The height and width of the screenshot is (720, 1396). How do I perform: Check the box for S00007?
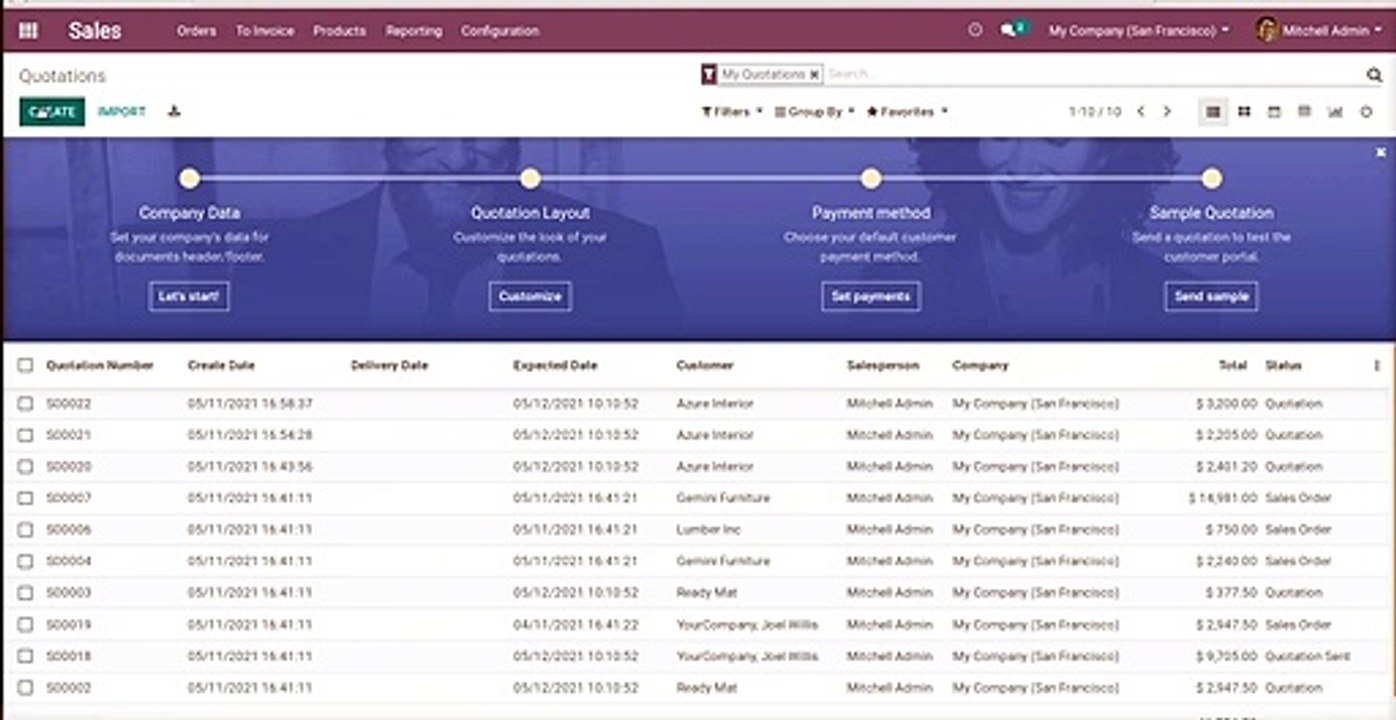click(25, 498)
